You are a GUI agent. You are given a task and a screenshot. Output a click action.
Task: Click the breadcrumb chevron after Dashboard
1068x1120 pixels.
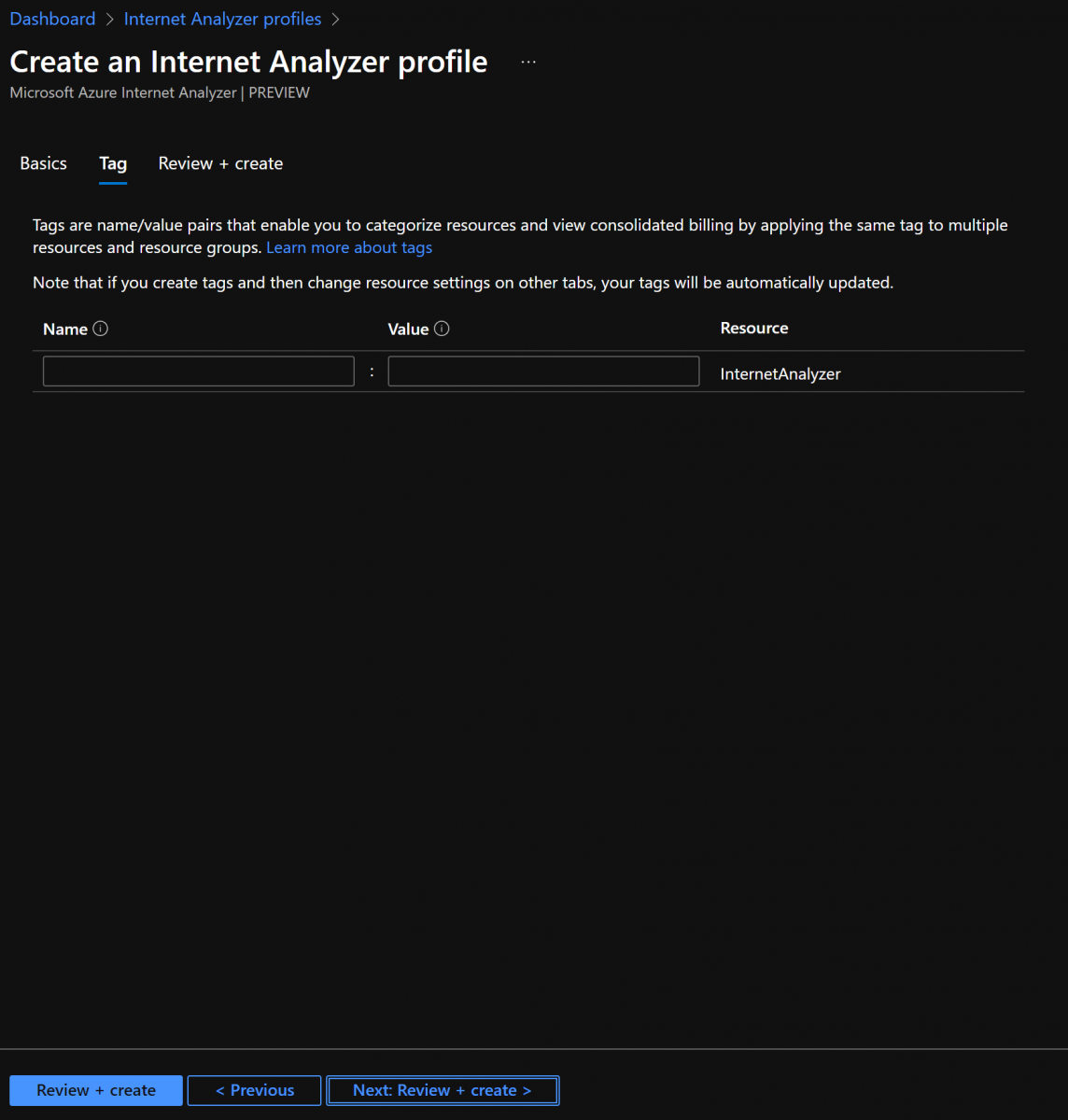point(110,20)
